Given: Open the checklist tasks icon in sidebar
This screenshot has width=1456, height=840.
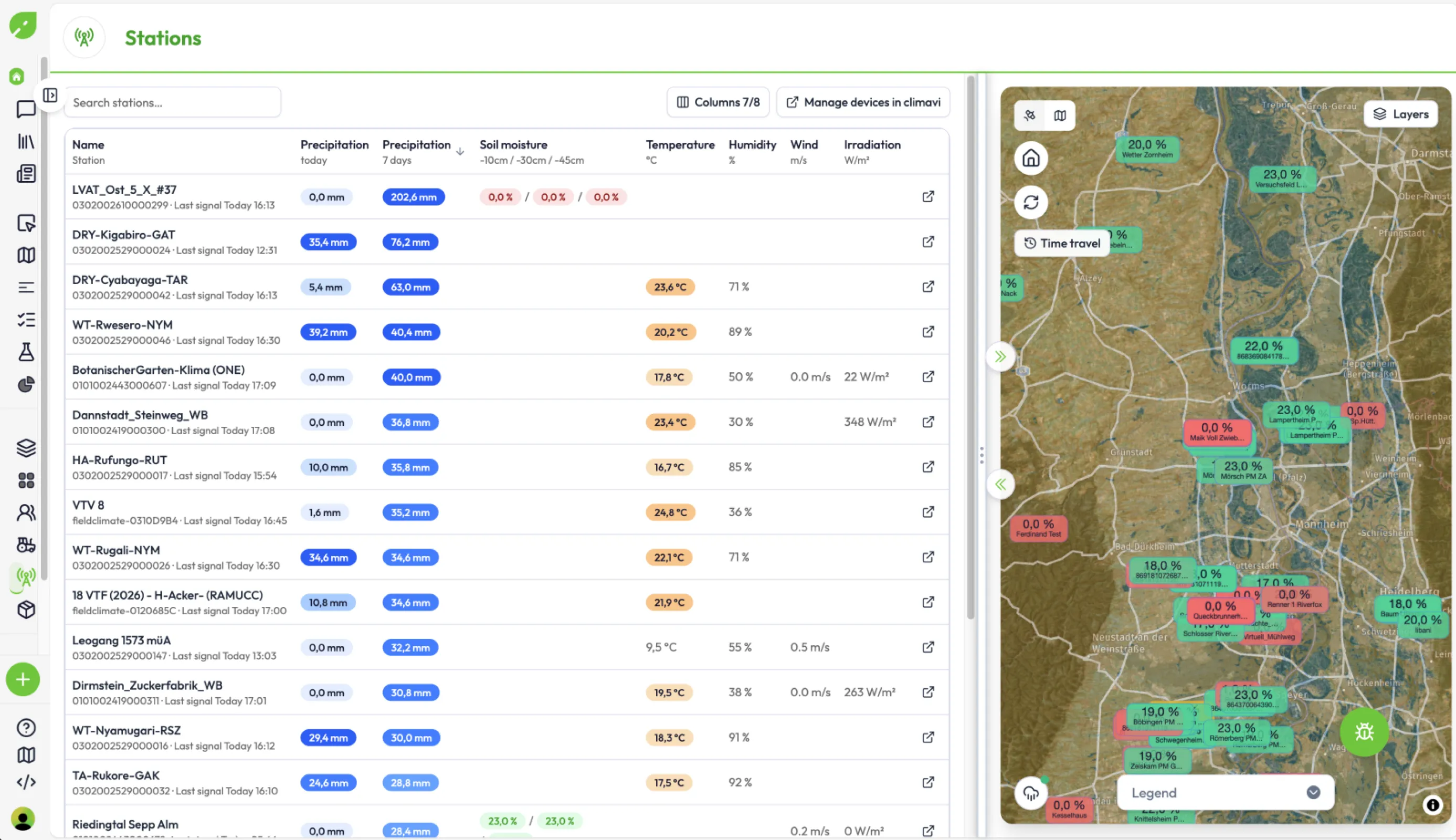Looking at the screenshot, I should click(26, 320).
